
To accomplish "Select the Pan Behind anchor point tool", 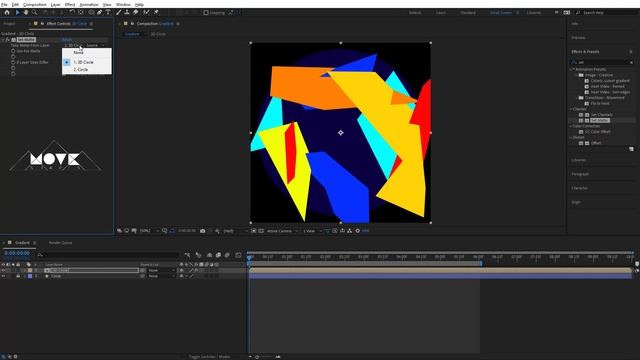I will point(81,13).
